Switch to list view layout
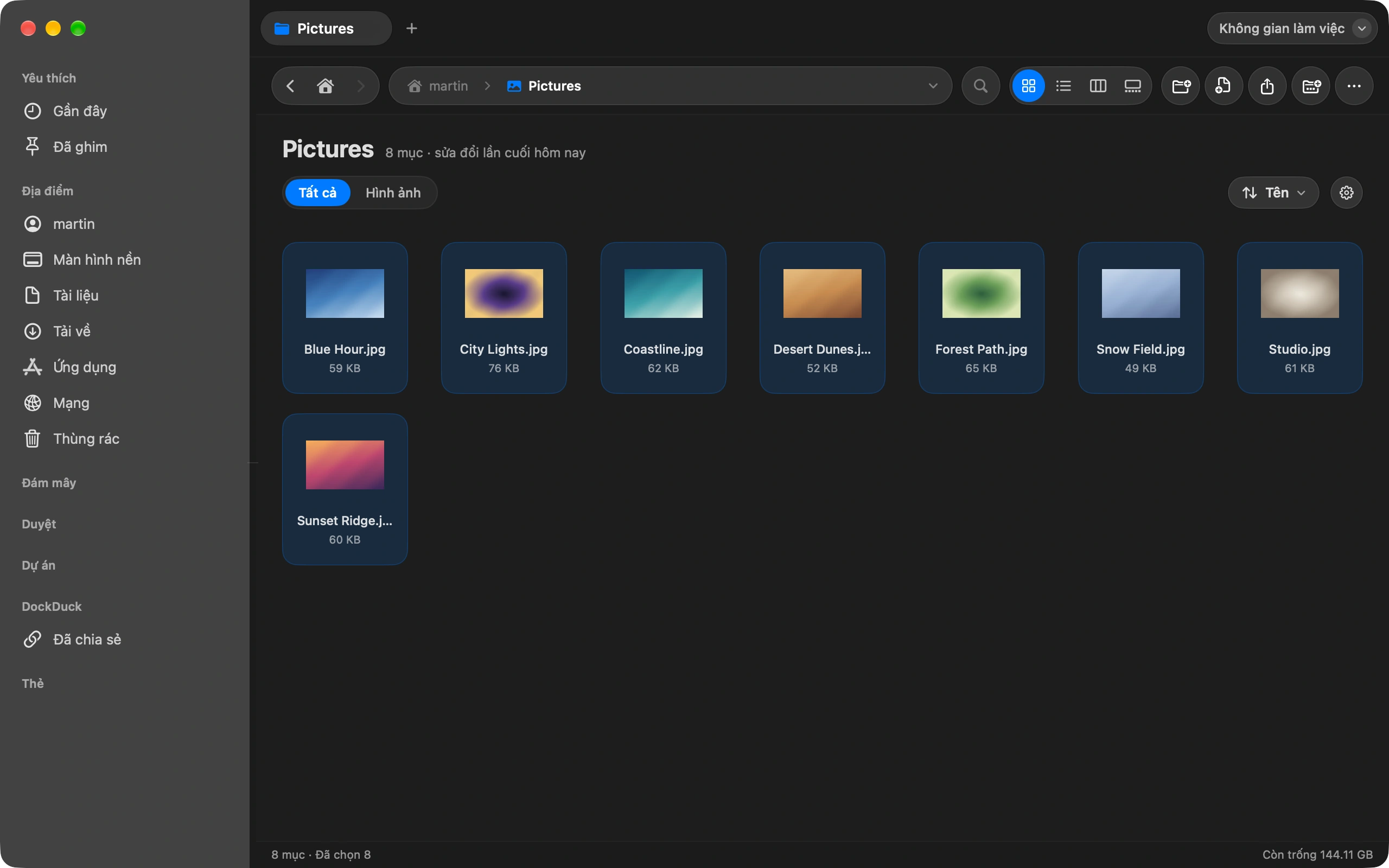 (x=1063, y=86)
